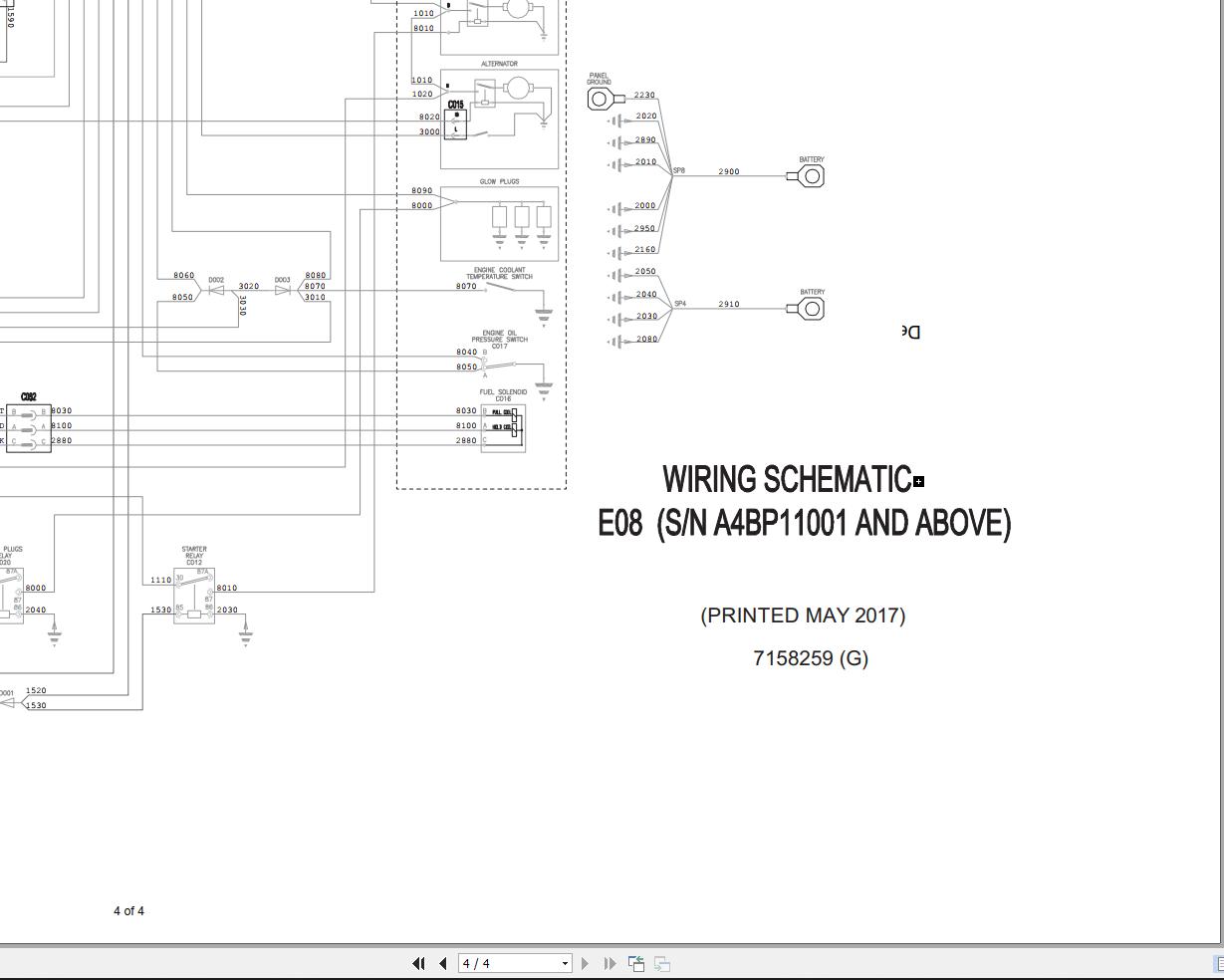Click the wire label 2080
Screen dimensions: 1224x980
pyautogui.click(x=646, y=339)
